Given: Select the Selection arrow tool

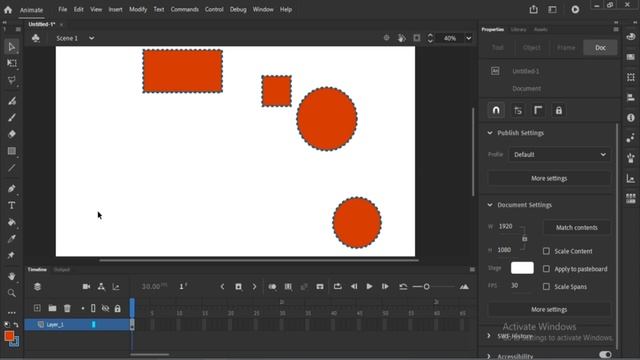Looking at the screenshot, I should tap(11, 47).
